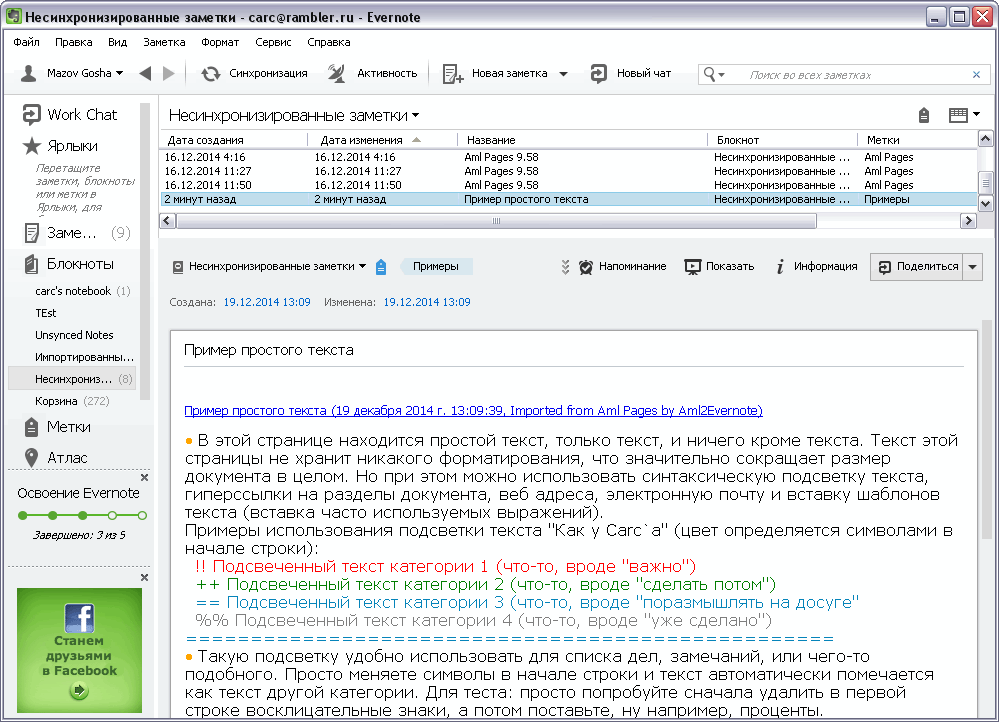Click the blue tag icon beside notebook name
This screenshot has height=722, width=999.
point(381,267)
